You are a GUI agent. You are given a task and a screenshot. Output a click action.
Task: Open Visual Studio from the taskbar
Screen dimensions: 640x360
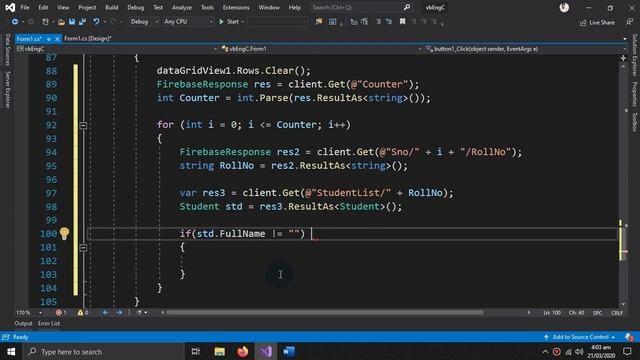click(x=266, y=351)
